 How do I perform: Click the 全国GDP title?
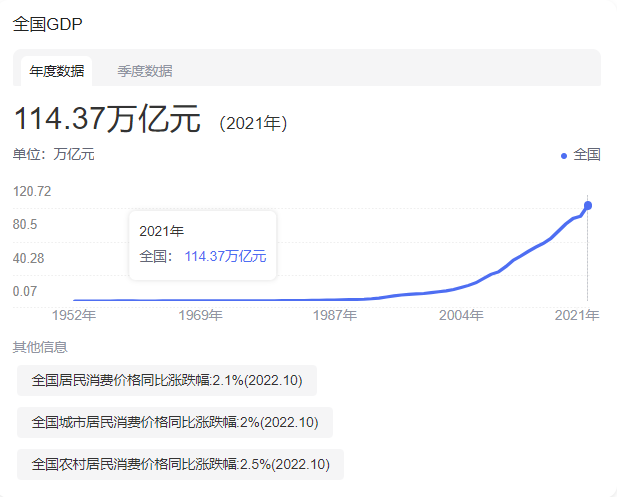[x=48, y=24]
